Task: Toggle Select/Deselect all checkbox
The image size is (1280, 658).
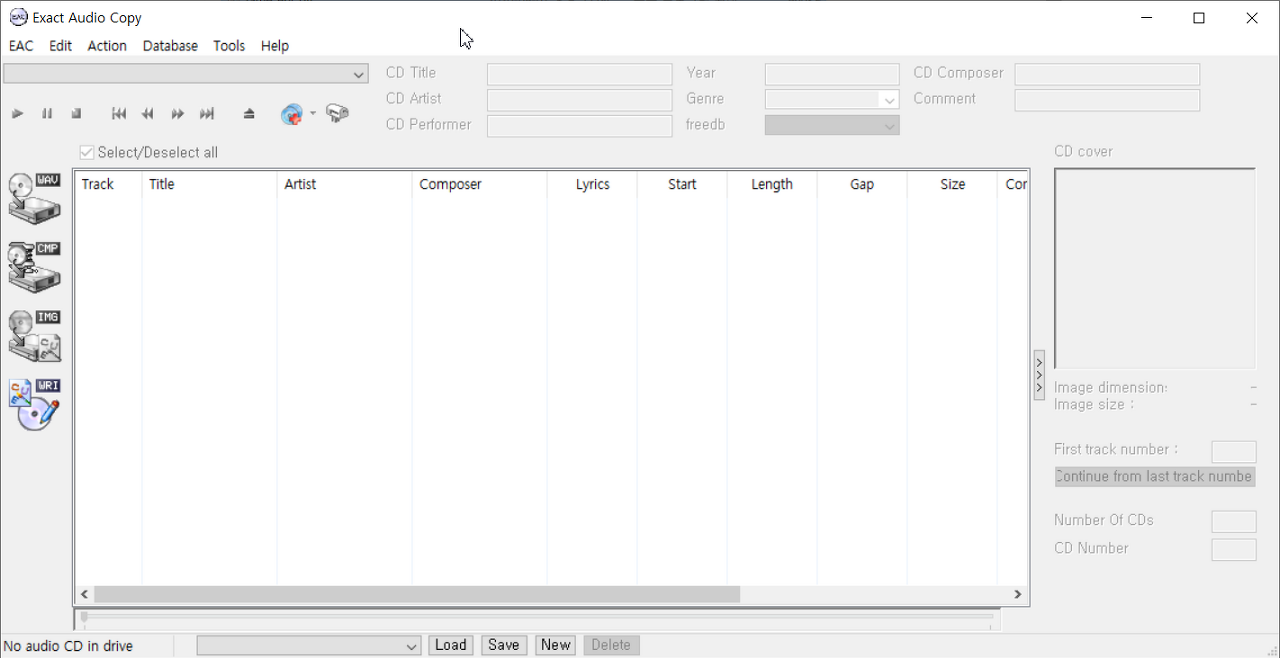Action: click(87, 153)
